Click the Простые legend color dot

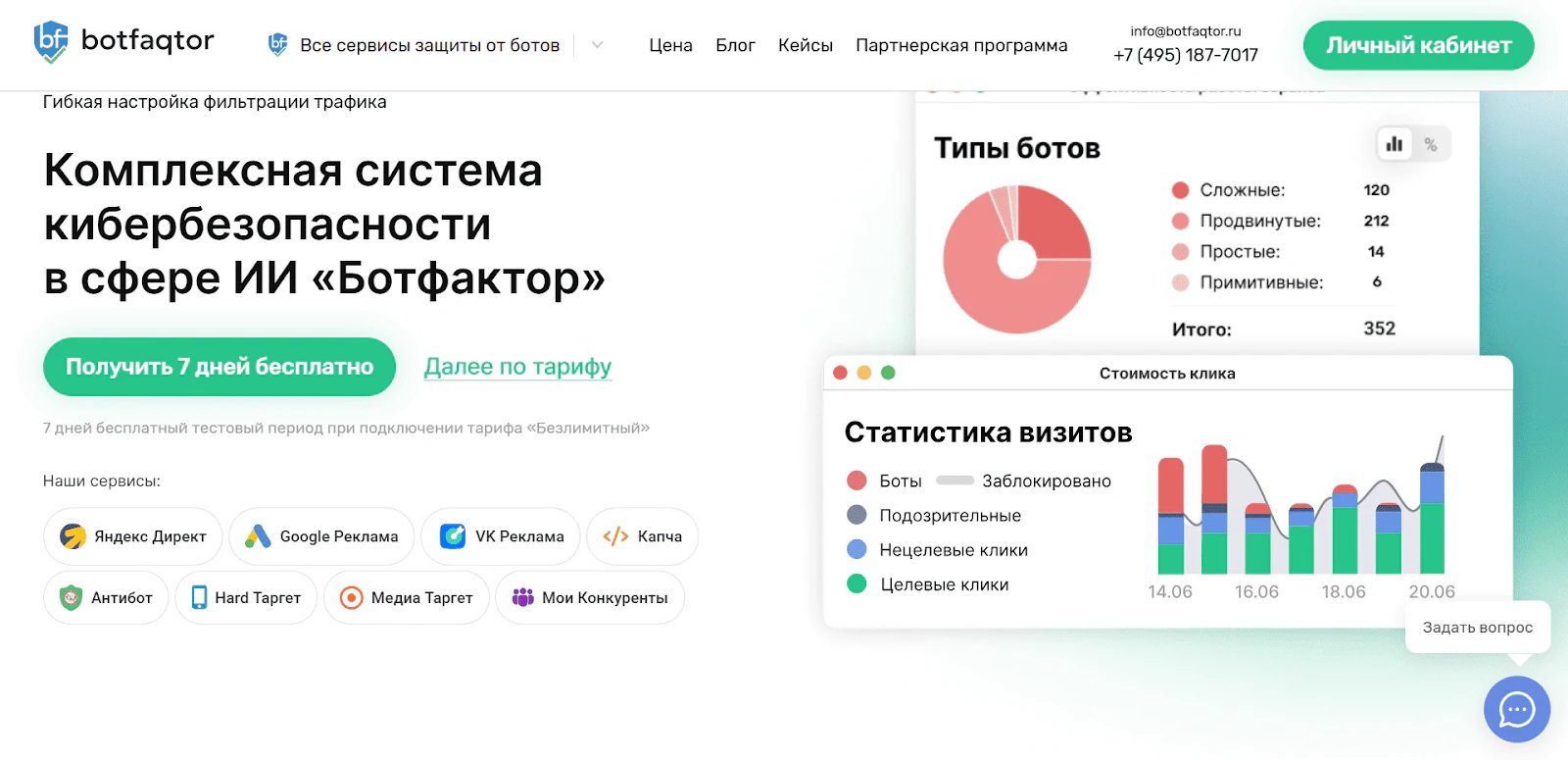point(1180,252)
